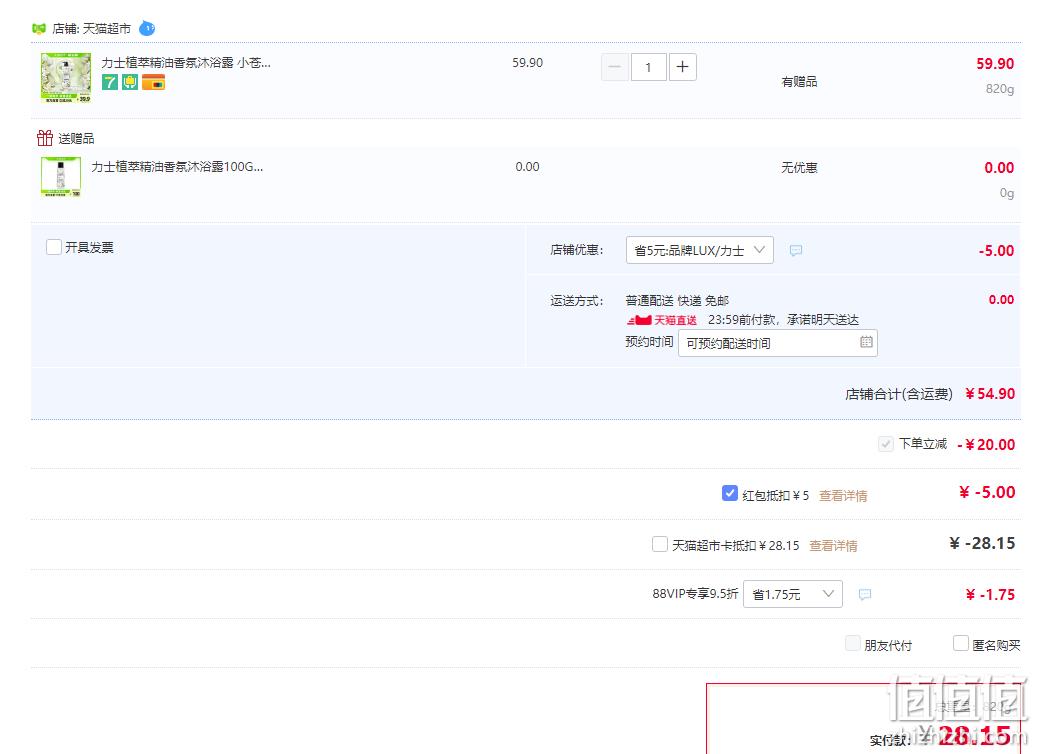The width and height of the screenshot is (1037, 754).
Task: Click the quantity input field
Action: 648,67
